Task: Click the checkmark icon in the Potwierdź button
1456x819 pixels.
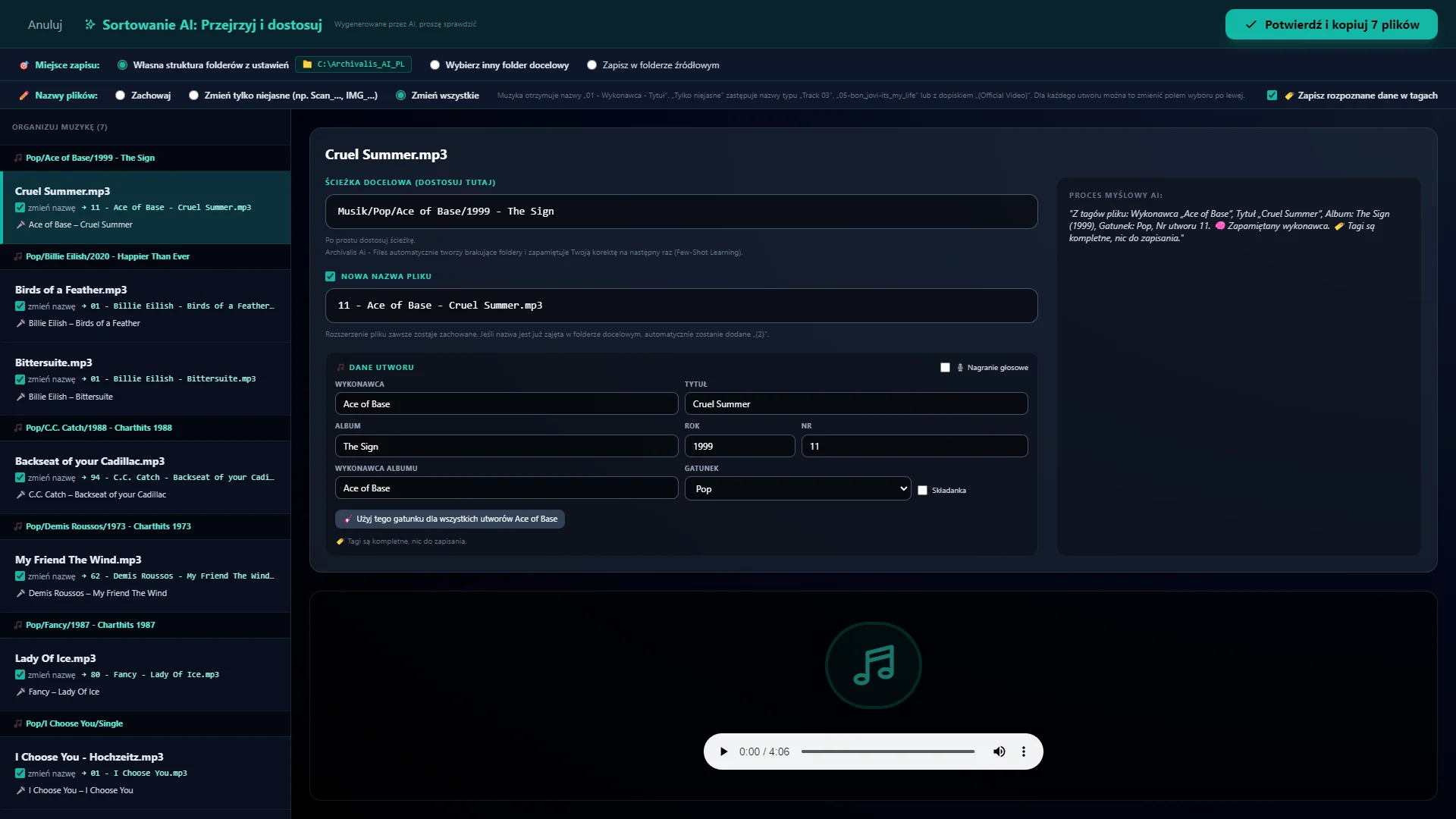Action: pyautogui.click(x=1251, y=24)
